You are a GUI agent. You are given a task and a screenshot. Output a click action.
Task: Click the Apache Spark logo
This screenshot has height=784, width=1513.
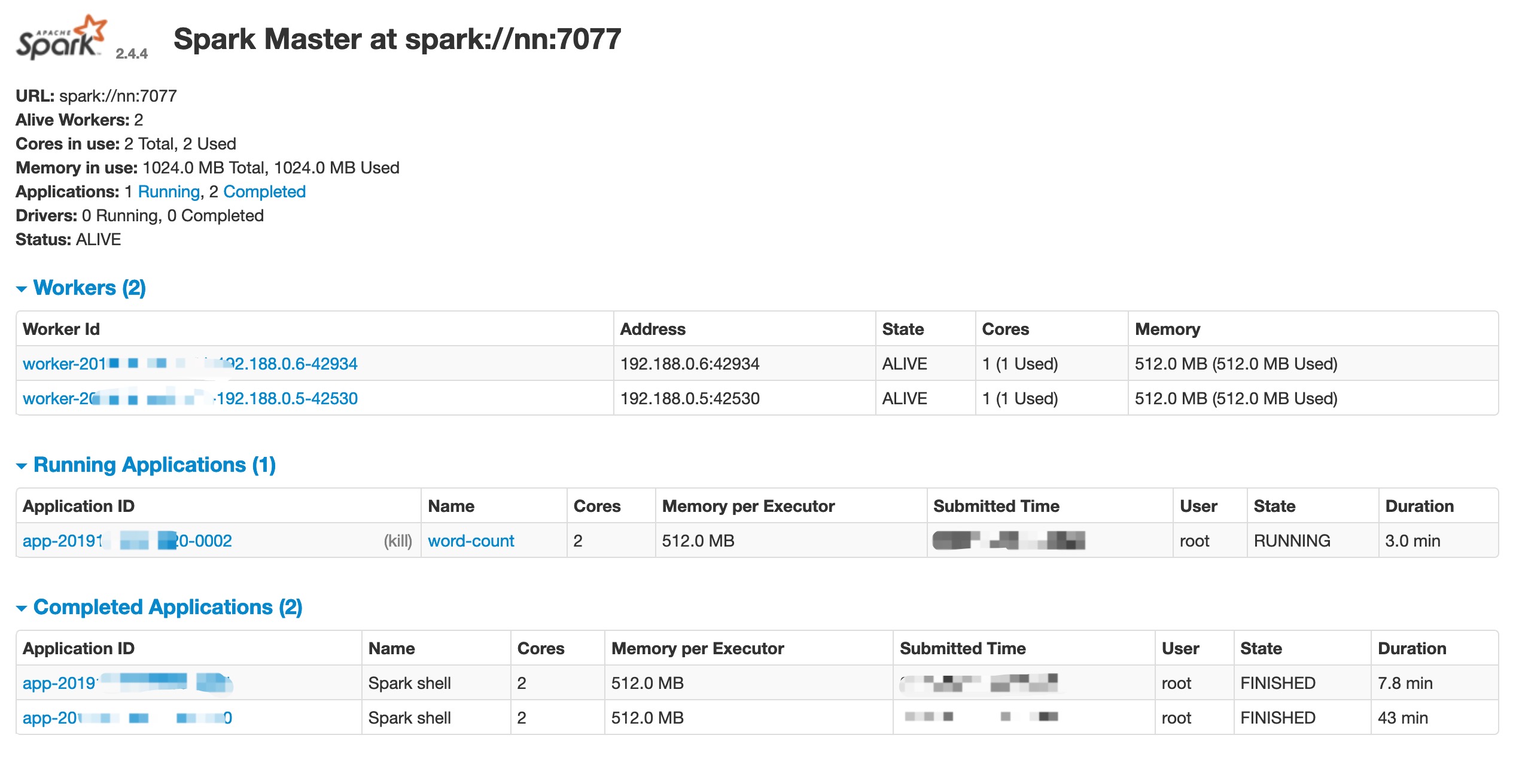pyautogui.click(x=61, y=37)
